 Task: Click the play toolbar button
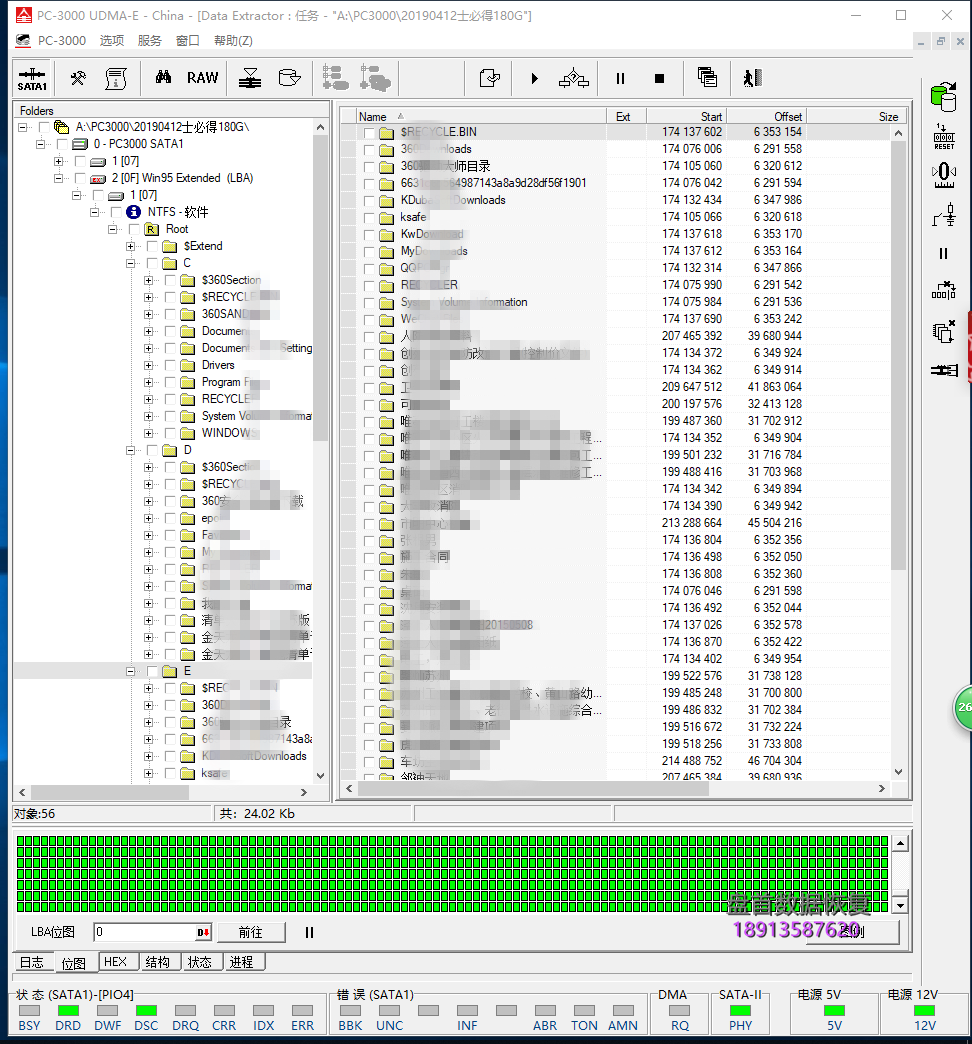(535, 79)
